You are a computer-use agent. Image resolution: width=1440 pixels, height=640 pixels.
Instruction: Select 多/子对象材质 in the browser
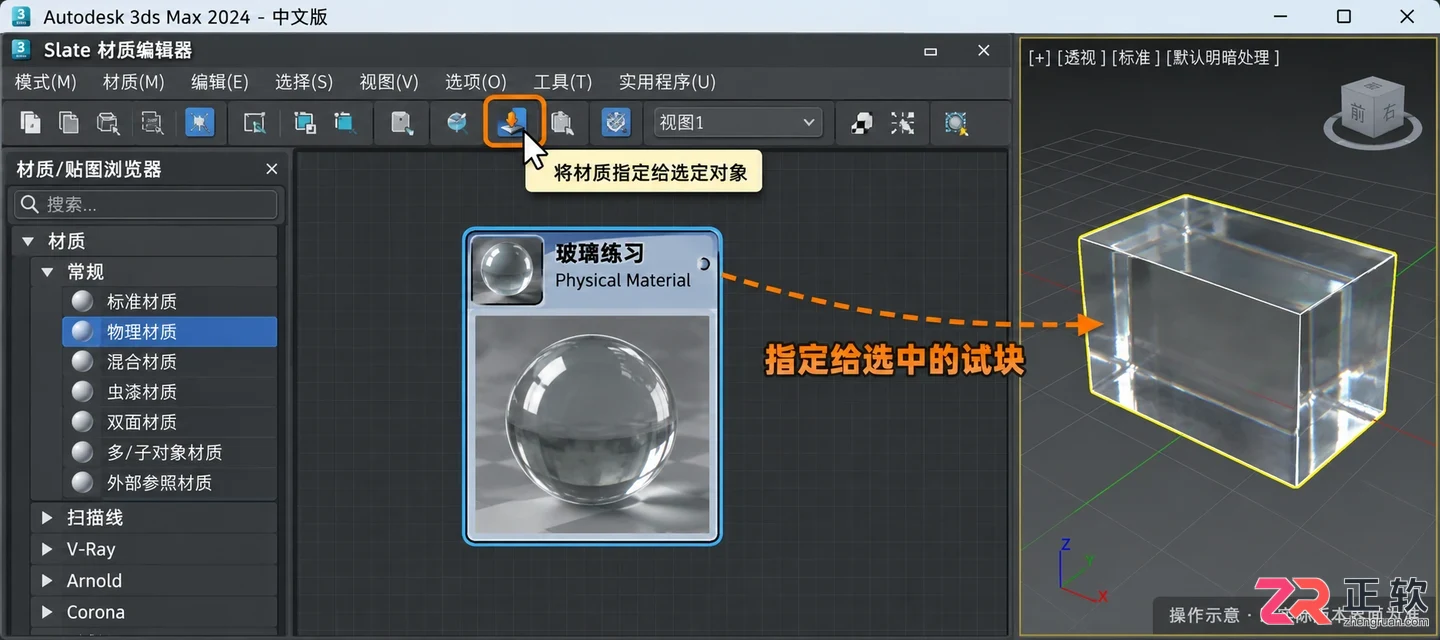pyautogui.click(x=169, y=453)
